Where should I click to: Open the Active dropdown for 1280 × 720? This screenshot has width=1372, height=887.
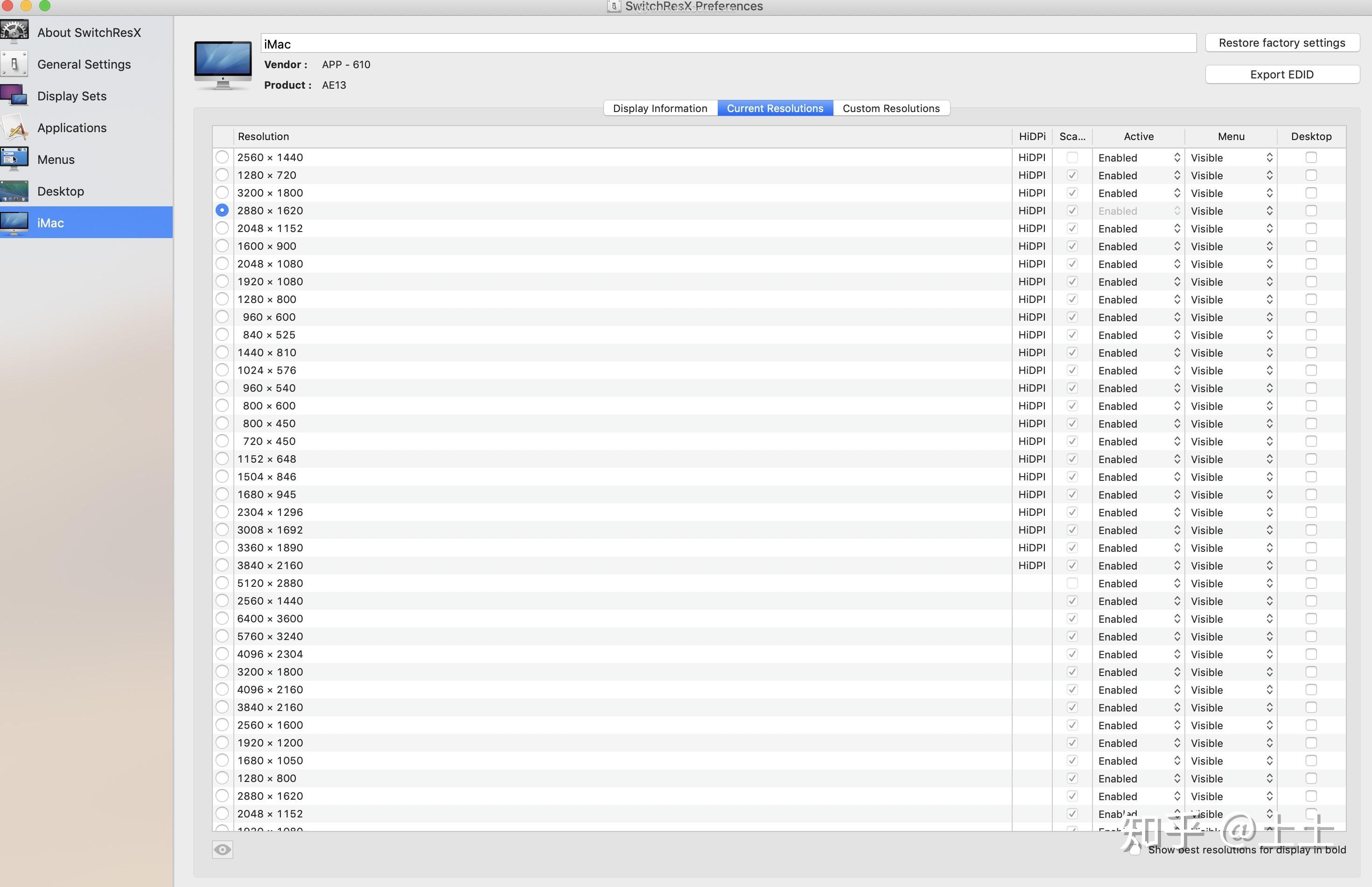point(1138,176)
